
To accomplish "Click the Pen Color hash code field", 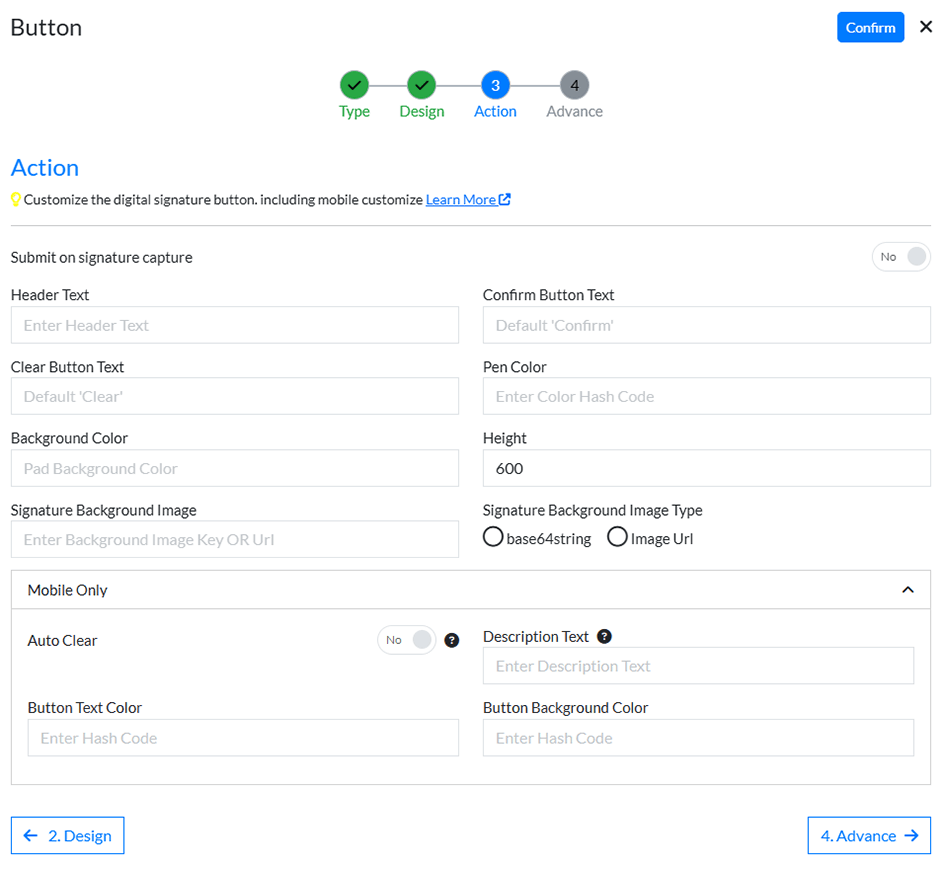I will (x=706, y=396).
